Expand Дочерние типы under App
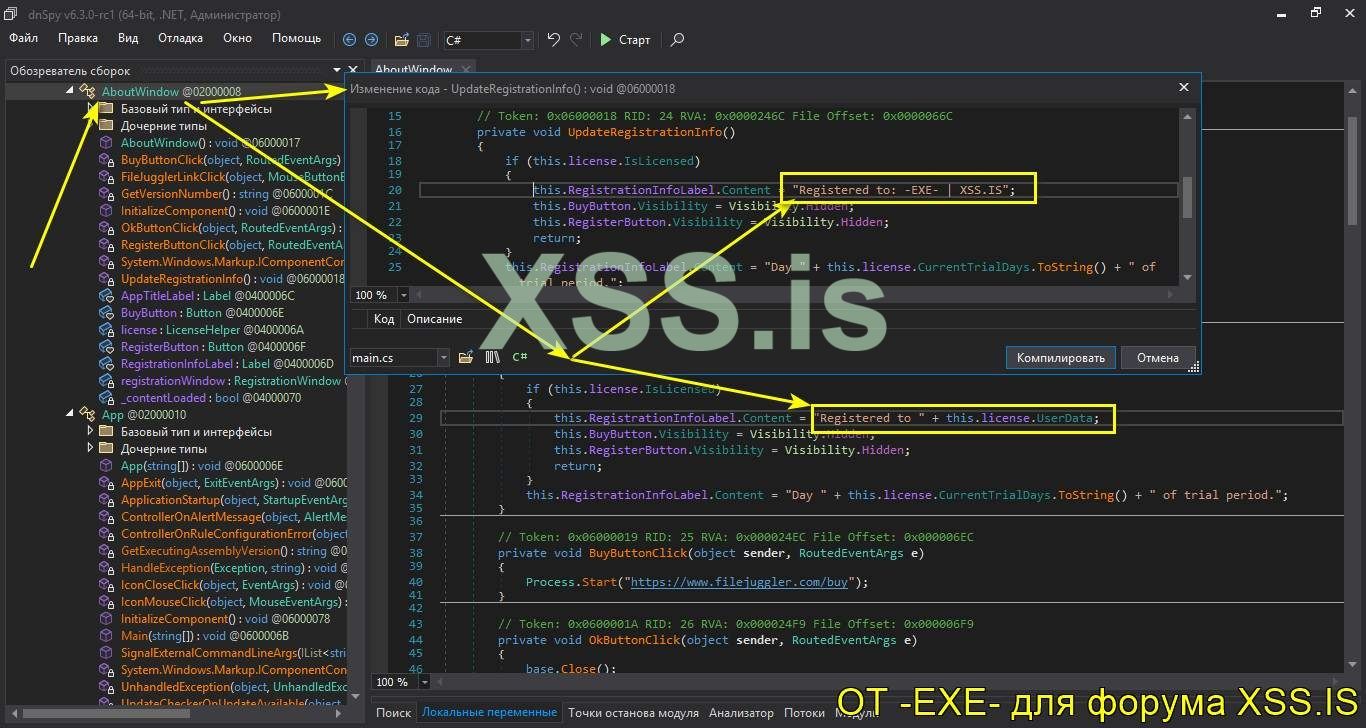This screenshot has width=1366, height=728. pyautogui.click(x=90, y=449)
